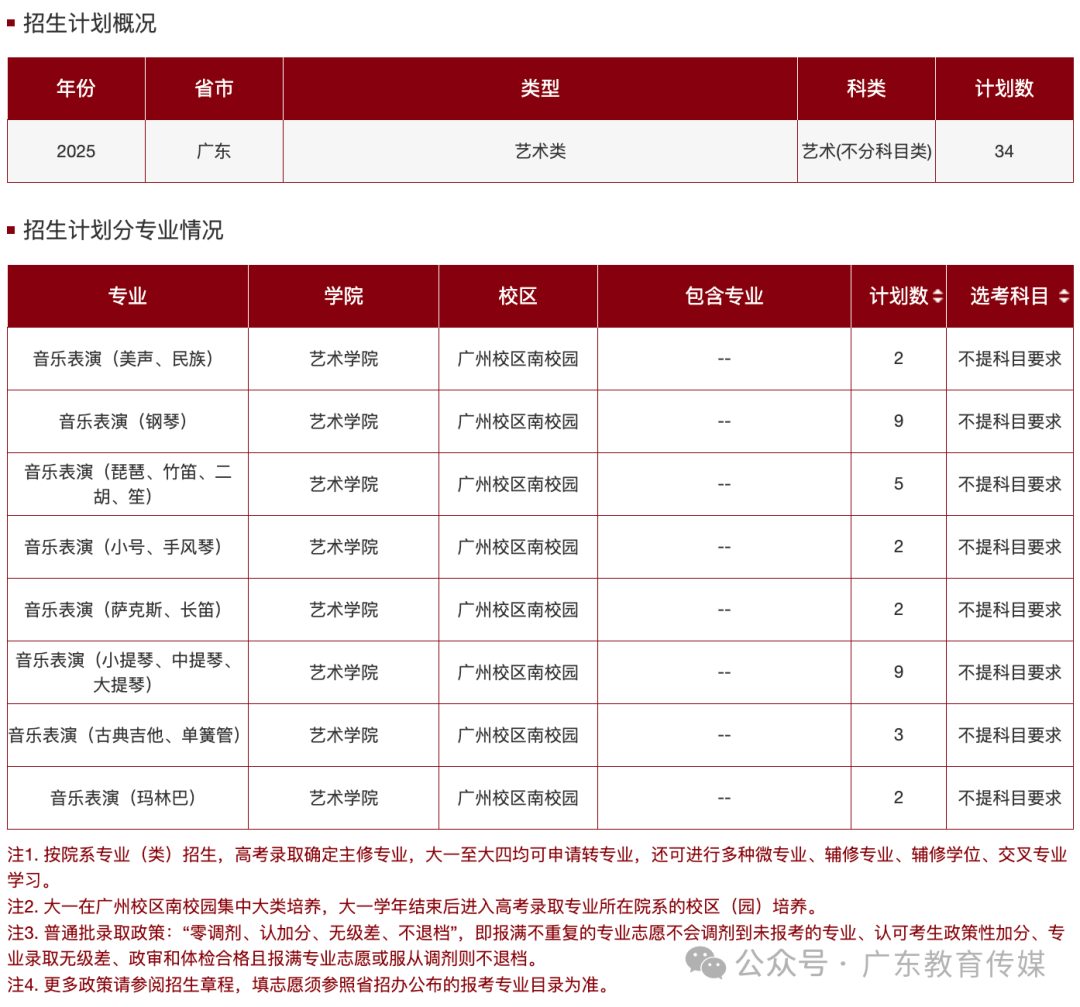Image resolution: width=1080 pixels, height=1007 pixels.
Task: Expand the 包含专业 cell for 音乐表演（钢琴）
Action: pyautogui.click(x=723, y=421)
